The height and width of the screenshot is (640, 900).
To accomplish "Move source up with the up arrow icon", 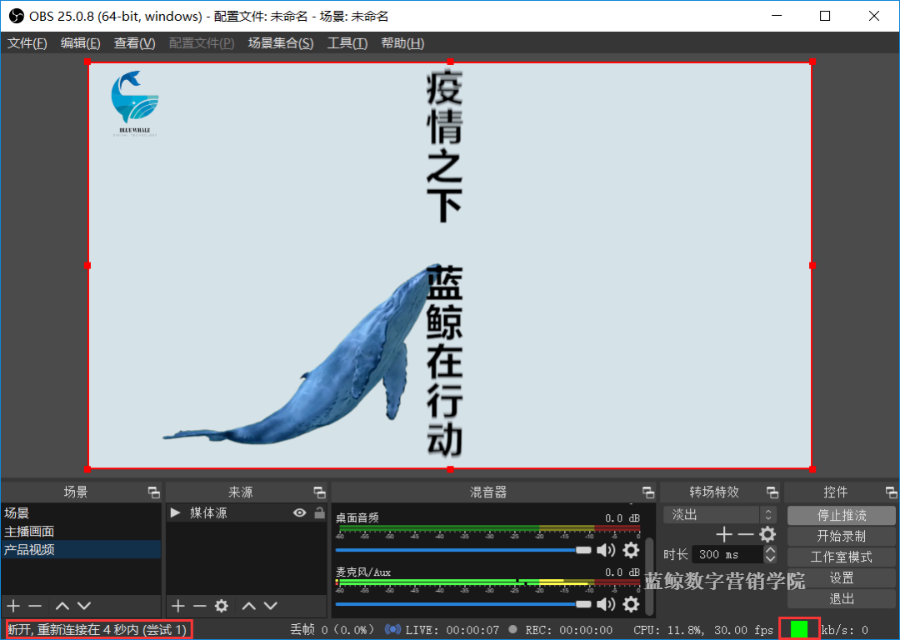I will click(249, 605).
